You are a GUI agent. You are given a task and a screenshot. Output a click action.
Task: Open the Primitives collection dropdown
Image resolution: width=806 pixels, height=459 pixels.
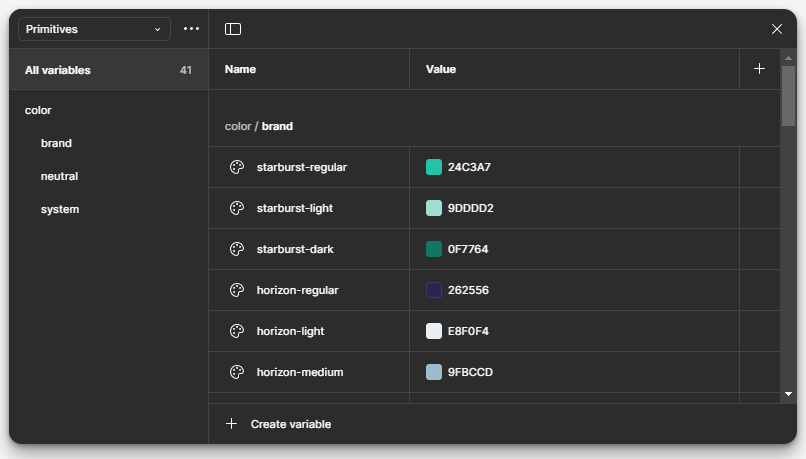pos(95,29)
